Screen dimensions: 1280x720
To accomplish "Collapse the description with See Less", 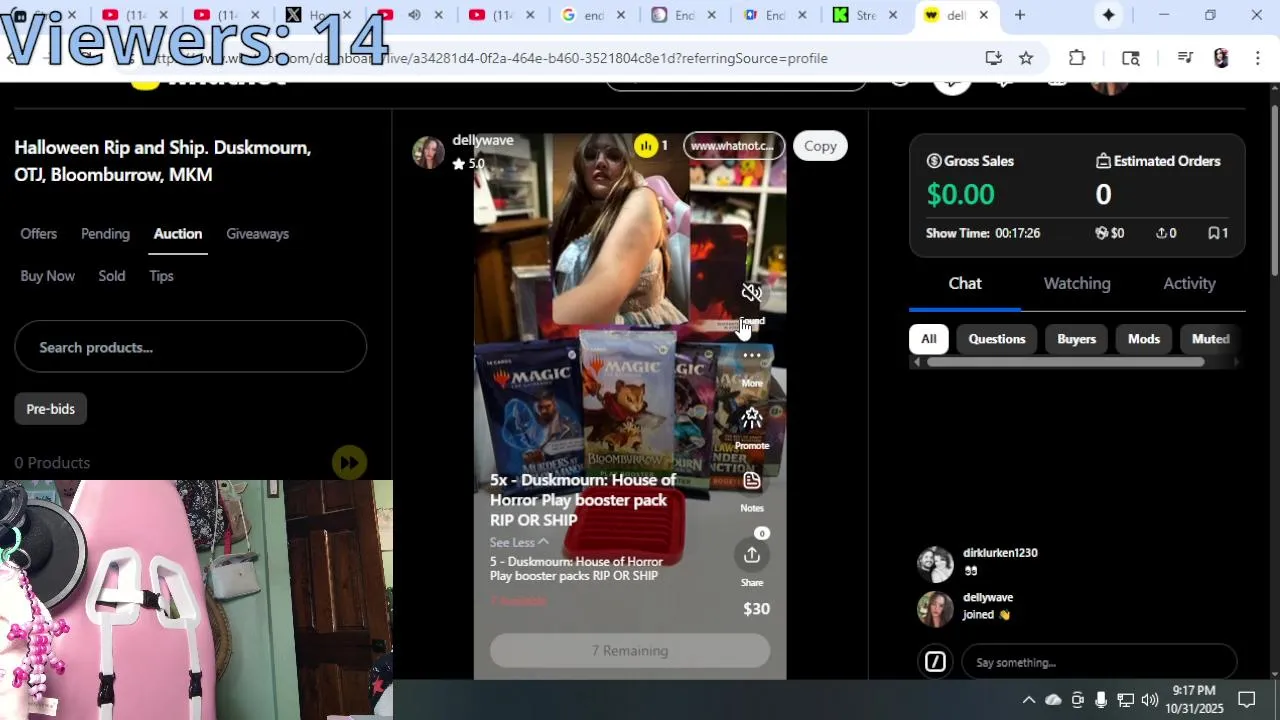I will (519, 542).
